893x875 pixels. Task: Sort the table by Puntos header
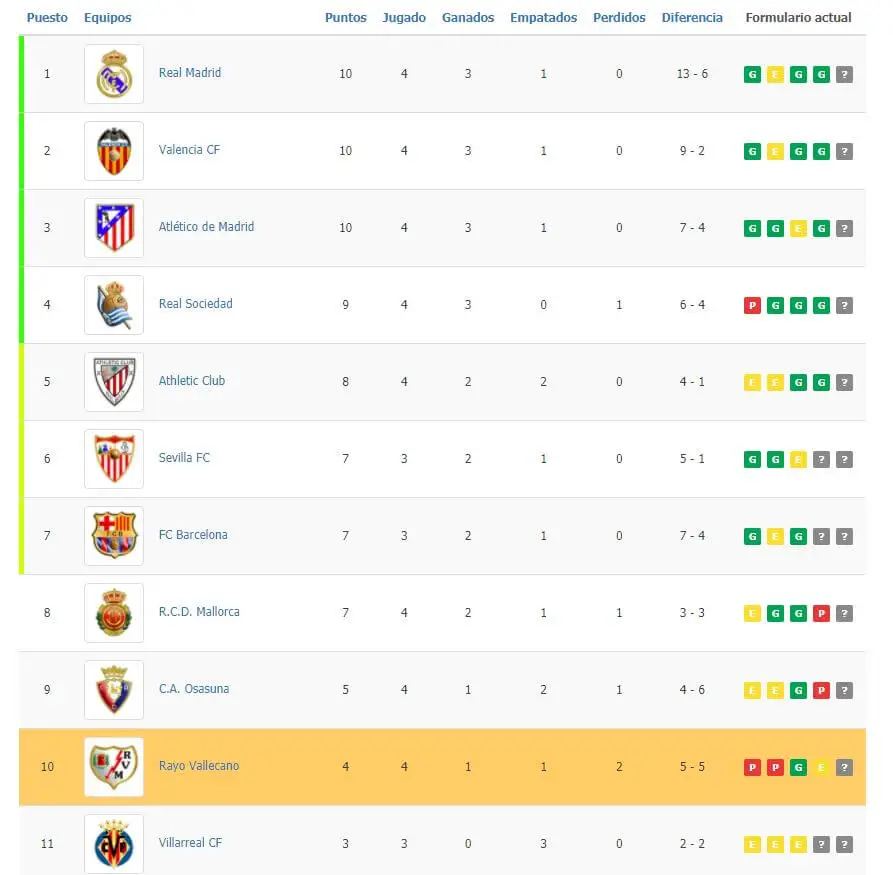click(x=345, y=16)
